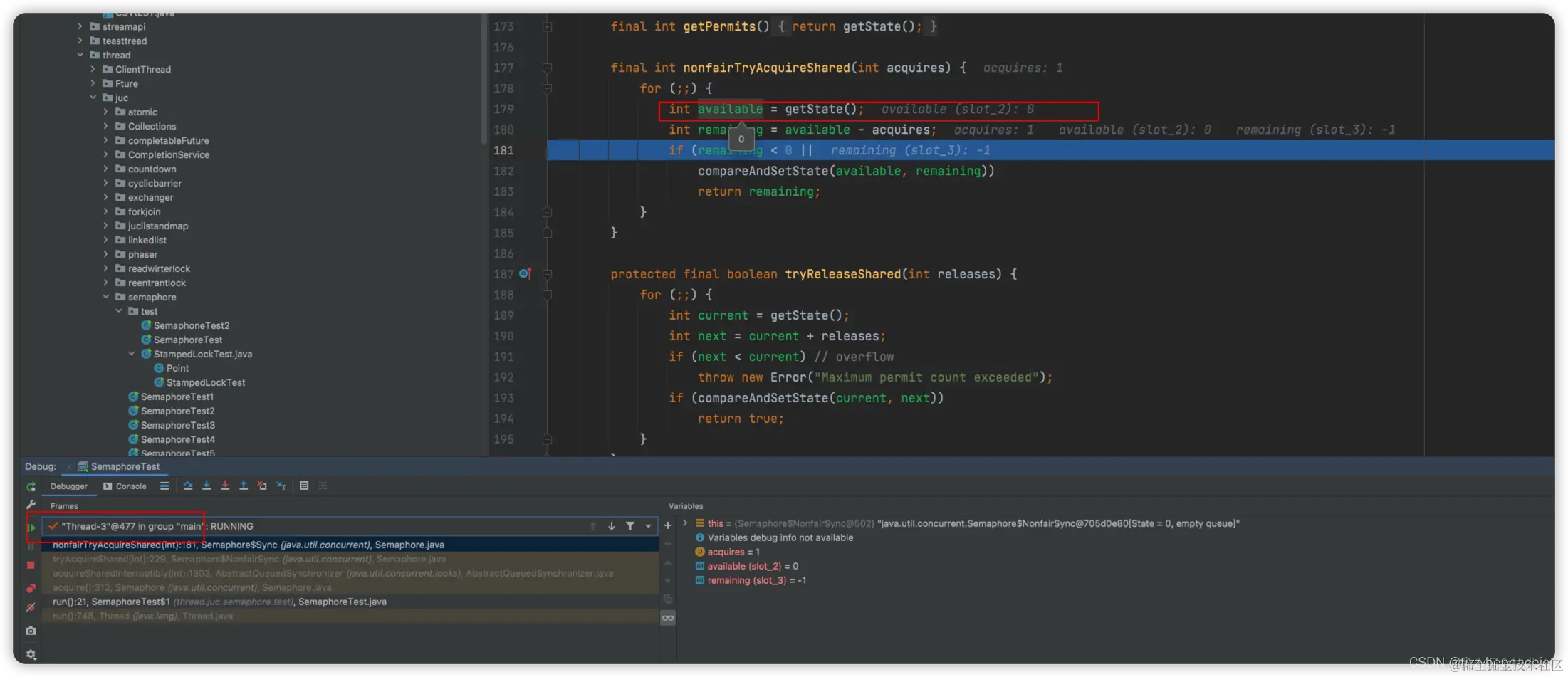This screenshot has height=677, width=1568.
Task: Stop the debug session red square
Action: [31, 565]
